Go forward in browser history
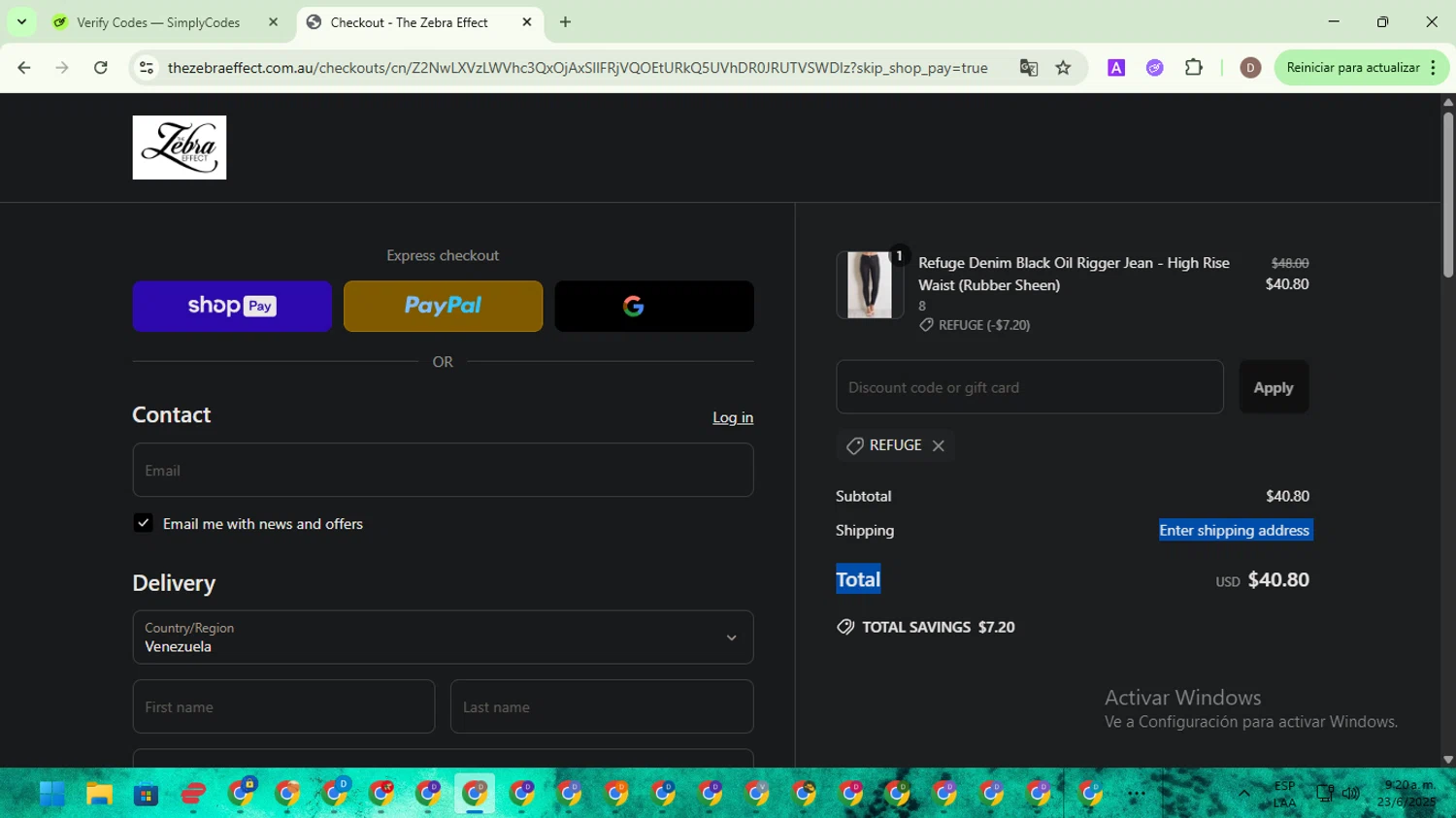Viewport: 1456px width, 818px height. click(x=62, y=68)
